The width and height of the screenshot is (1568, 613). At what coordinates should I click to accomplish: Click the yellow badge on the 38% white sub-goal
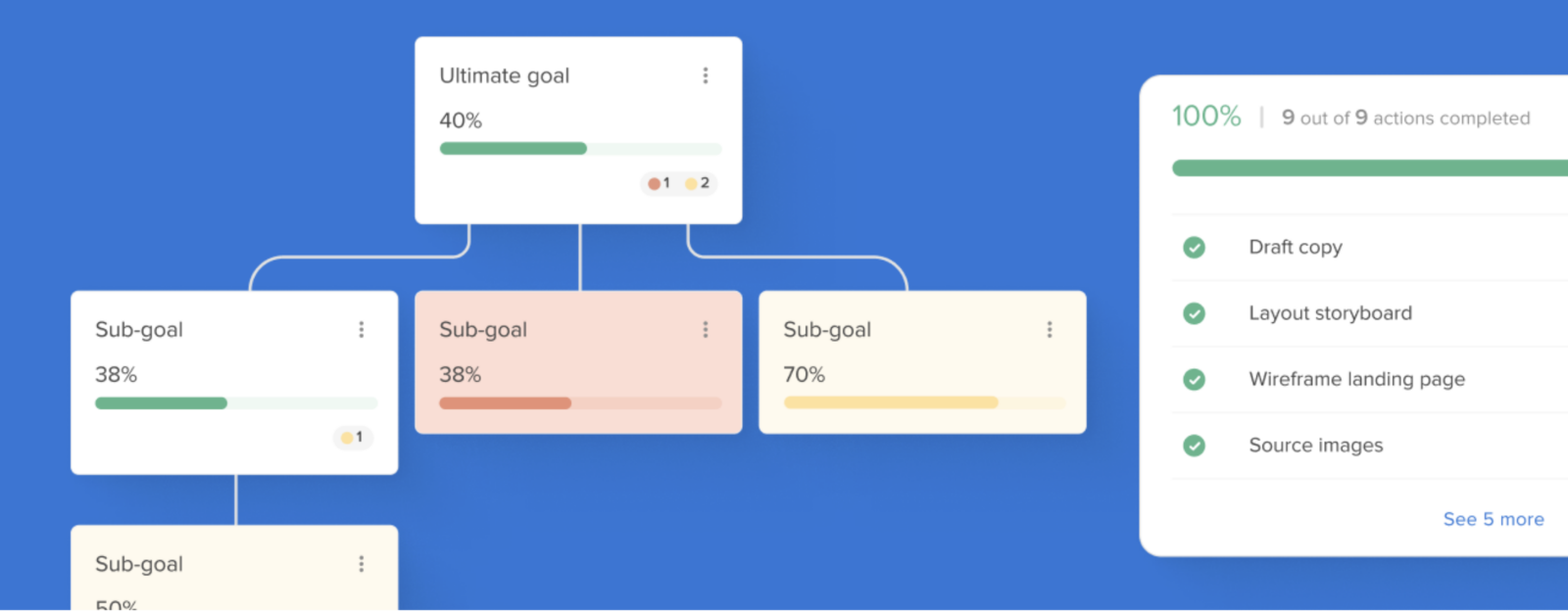tap(352, 438)
